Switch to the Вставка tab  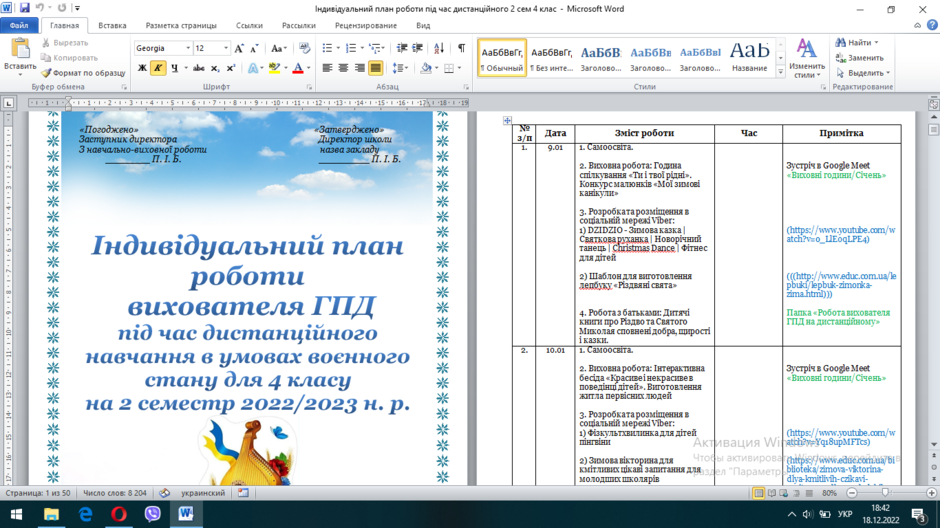[112, 25]
